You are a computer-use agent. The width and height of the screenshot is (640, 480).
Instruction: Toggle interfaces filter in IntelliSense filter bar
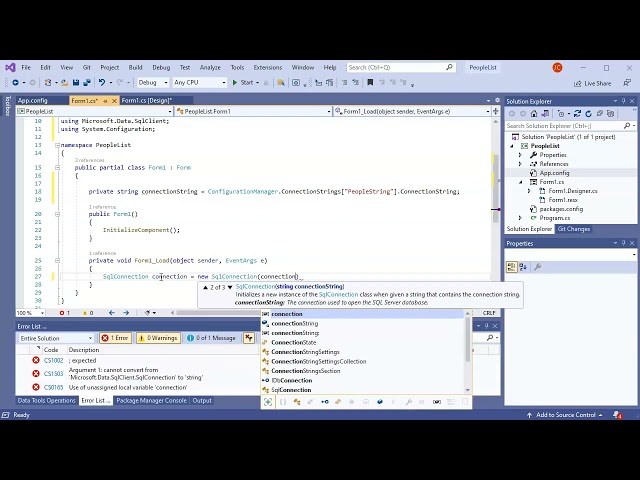tap(324, 402)
